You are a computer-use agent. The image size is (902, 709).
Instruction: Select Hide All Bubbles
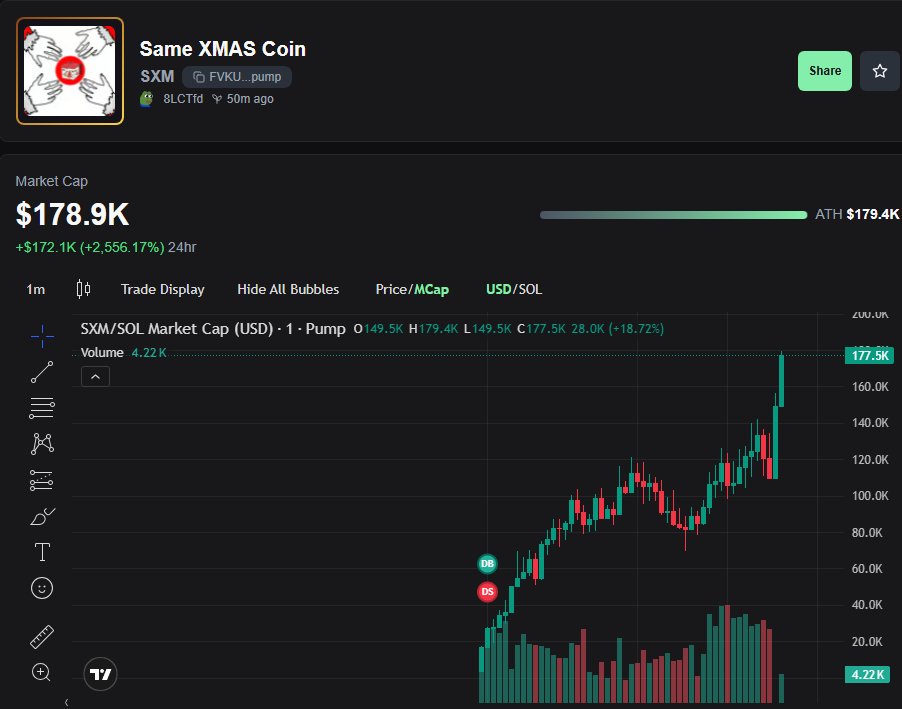tap(288, 289)
